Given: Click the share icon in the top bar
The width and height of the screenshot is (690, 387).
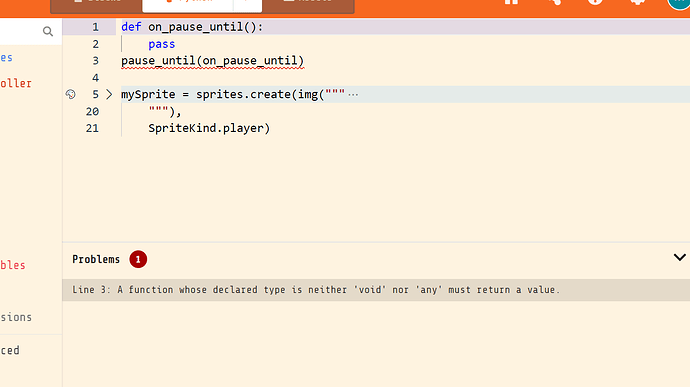Looking at the screenshot, I should [x=554, y=2].
